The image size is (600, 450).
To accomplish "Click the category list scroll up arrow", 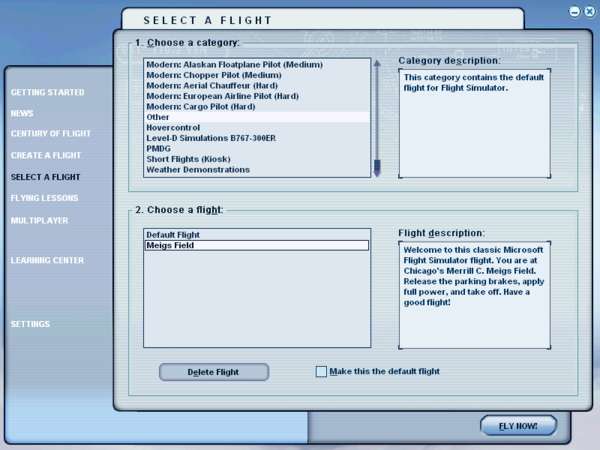I will click(x=377, y=64).
